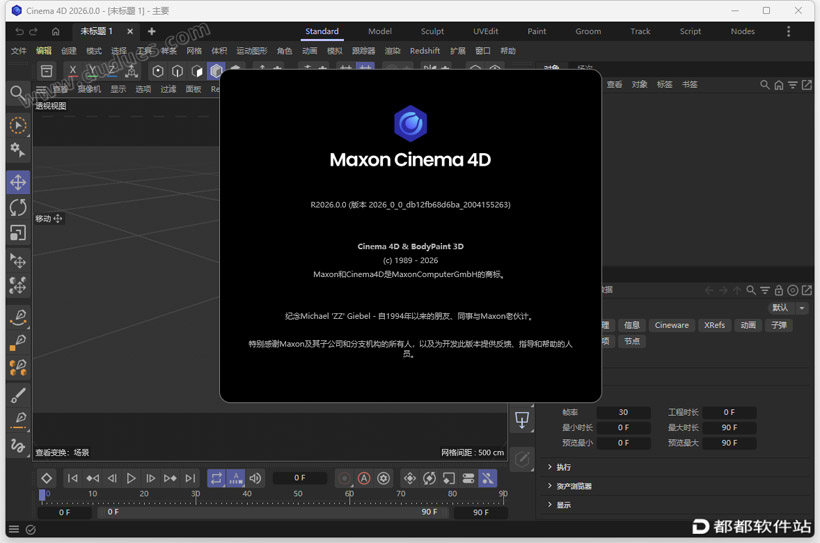The height and width of the screenshot is (543, 820).
Task: Open the 文件 menu
Action: click(x=19, y=51)
